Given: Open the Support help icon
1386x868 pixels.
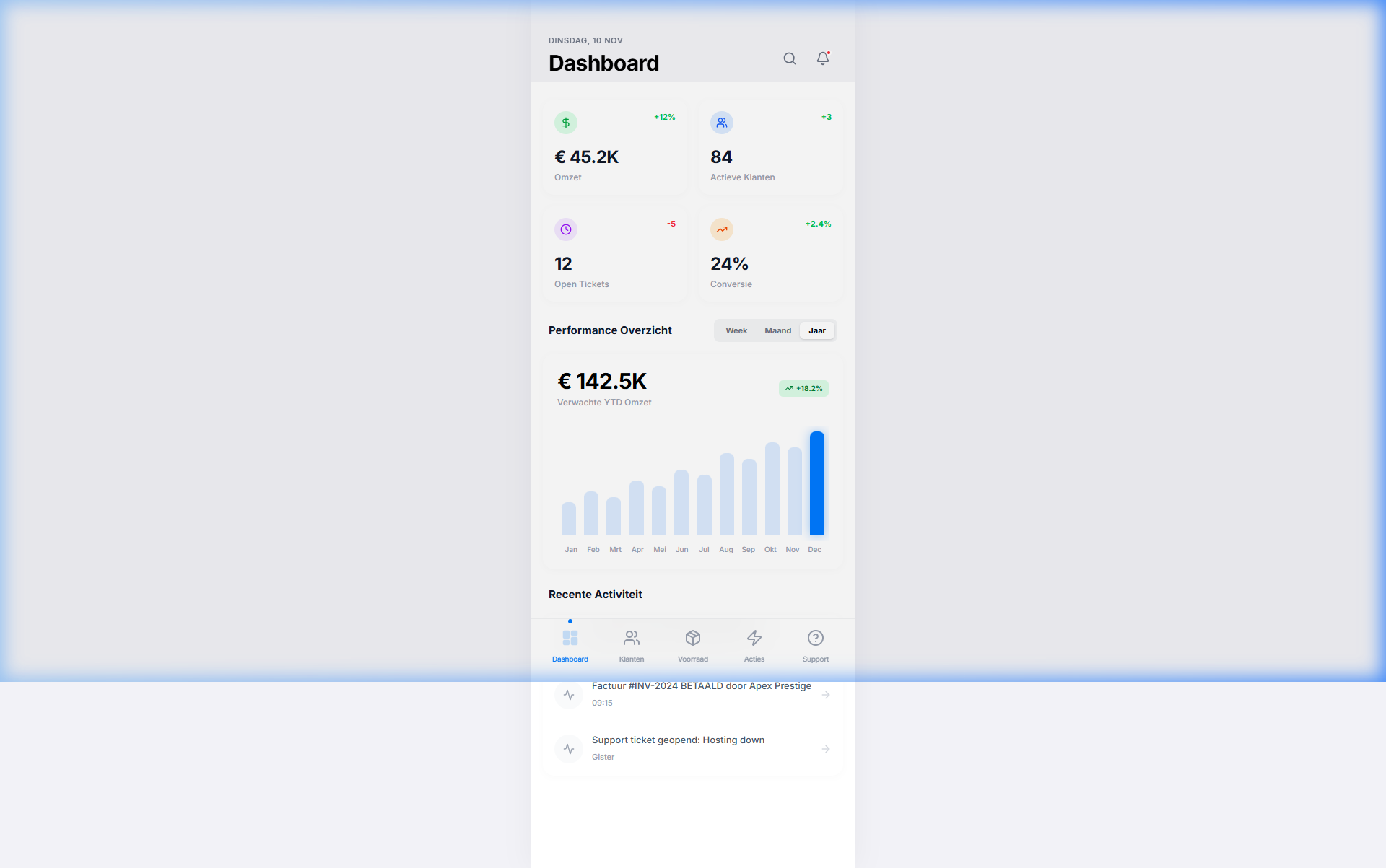Looking at the screenshot, I should (x=815, y=638).
